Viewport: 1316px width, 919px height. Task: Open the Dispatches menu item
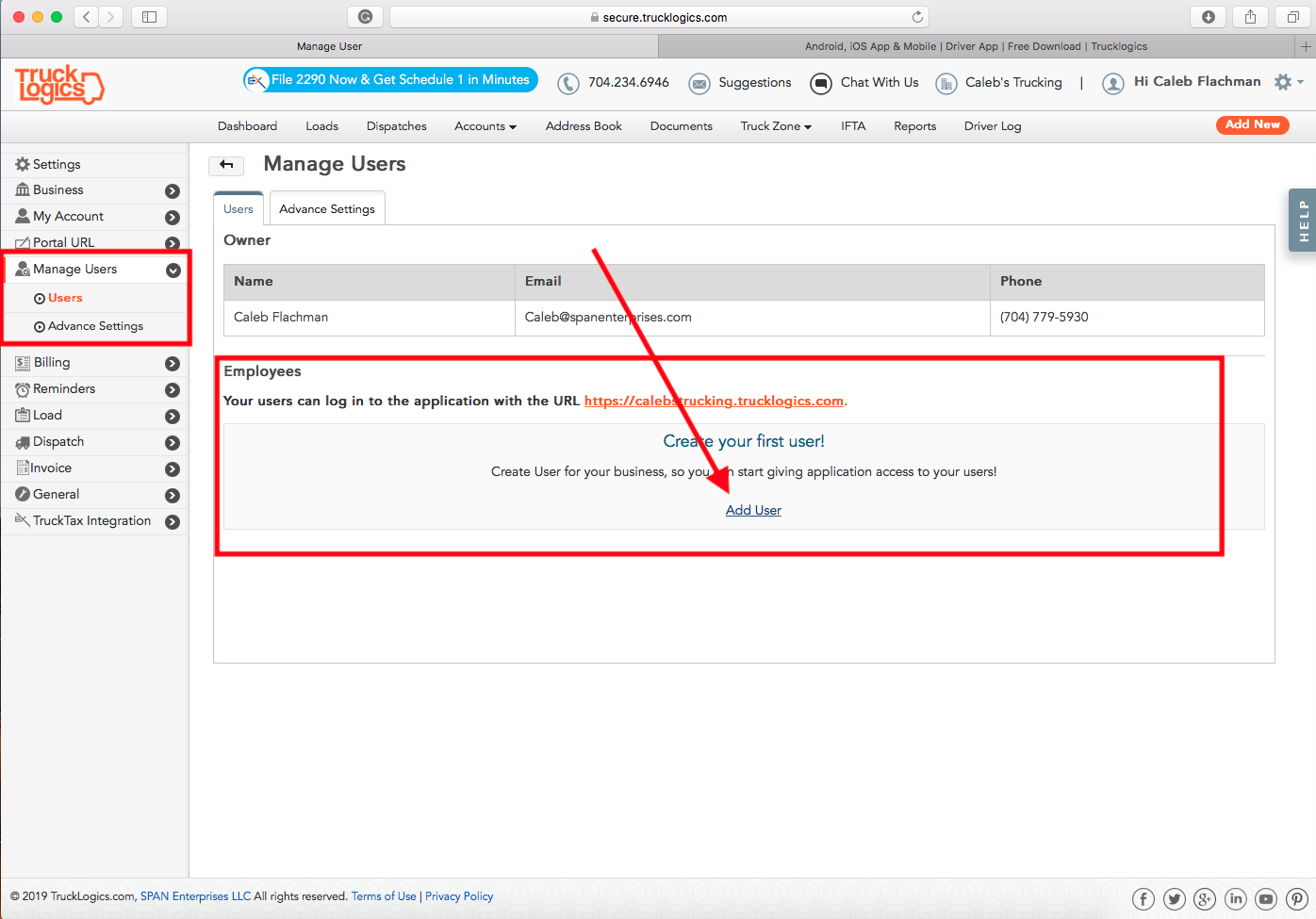click(397, 126)
